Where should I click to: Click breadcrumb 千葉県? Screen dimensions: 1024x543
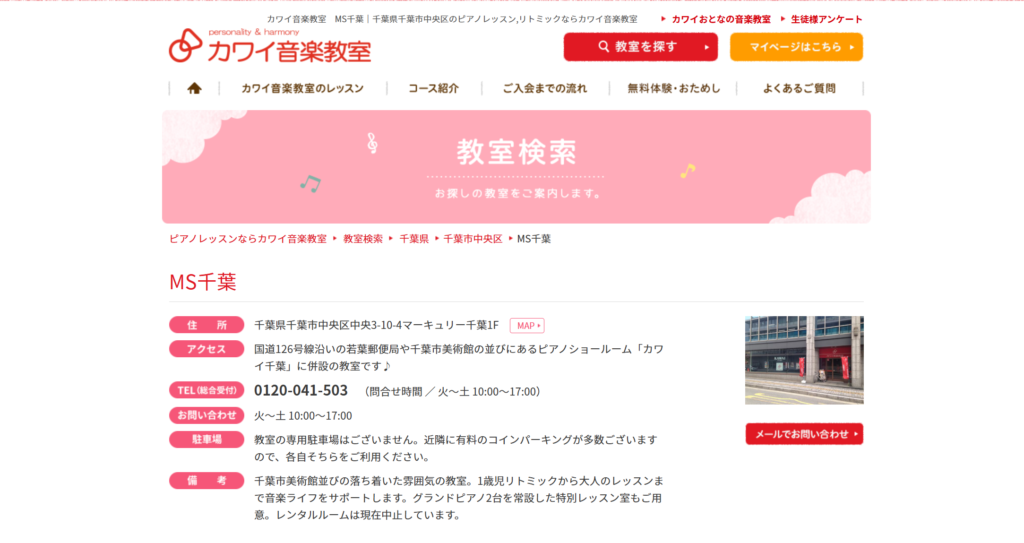(414, 239)
